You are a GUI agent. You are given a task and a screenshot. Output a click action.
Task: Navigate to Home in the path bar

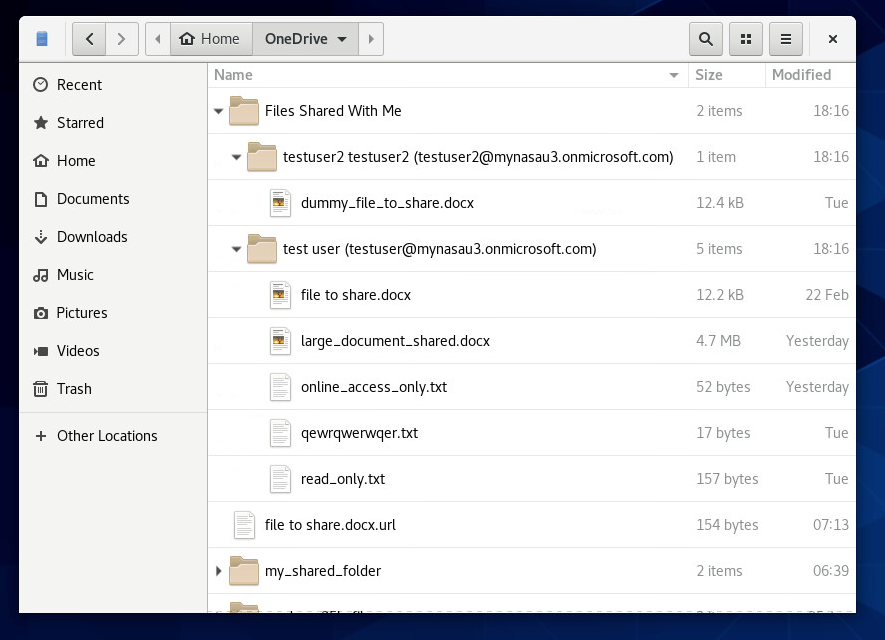coord(210,39)
